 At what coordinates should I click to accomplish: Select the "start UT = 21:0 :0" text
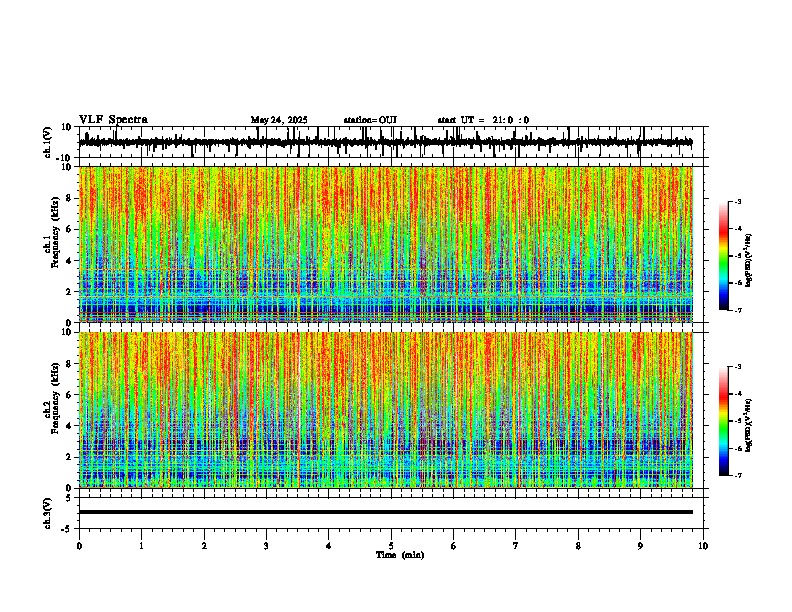[x=483, y=120]
